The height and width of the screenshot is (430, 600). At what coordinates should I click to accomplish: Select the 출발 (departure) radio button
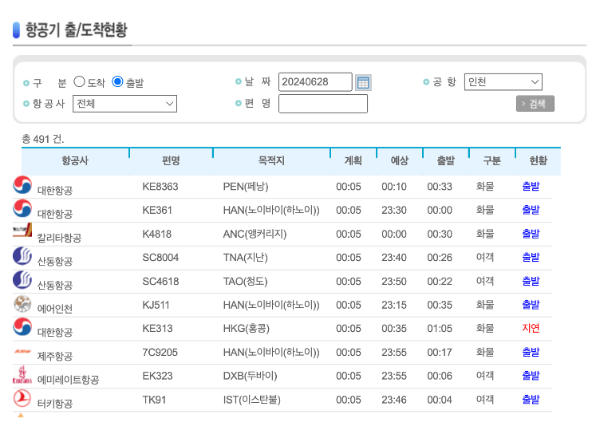click(117, 81)
